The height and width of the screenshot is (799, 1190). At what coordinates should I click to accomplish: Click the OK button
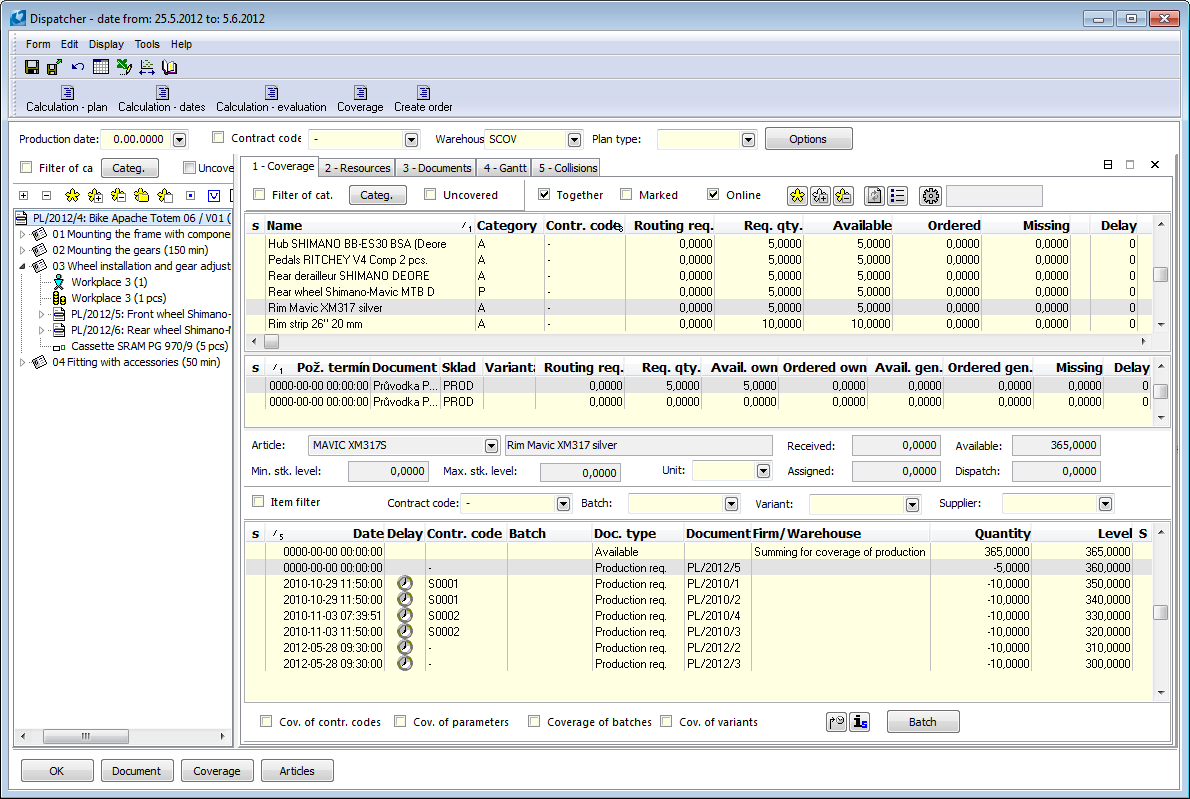coord(57,771)
